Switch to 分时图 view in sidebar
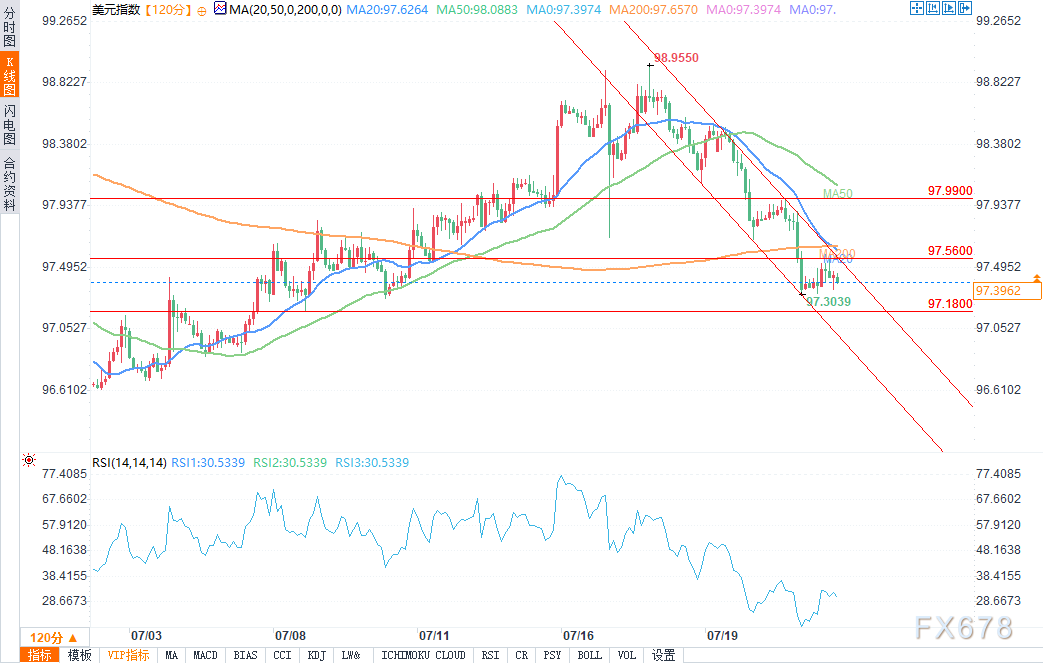 tap(9, 31)
